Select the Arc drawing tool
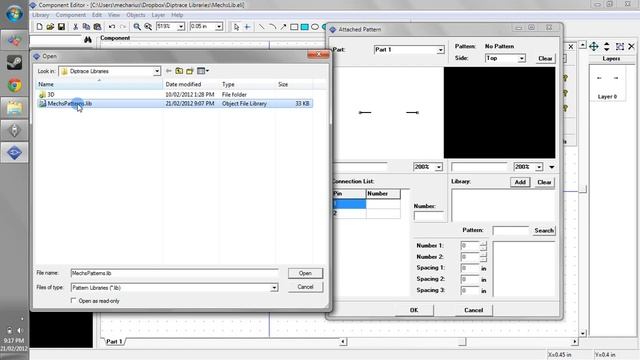The width and height of the screenshot is (640, 360). tap(272, 27)
